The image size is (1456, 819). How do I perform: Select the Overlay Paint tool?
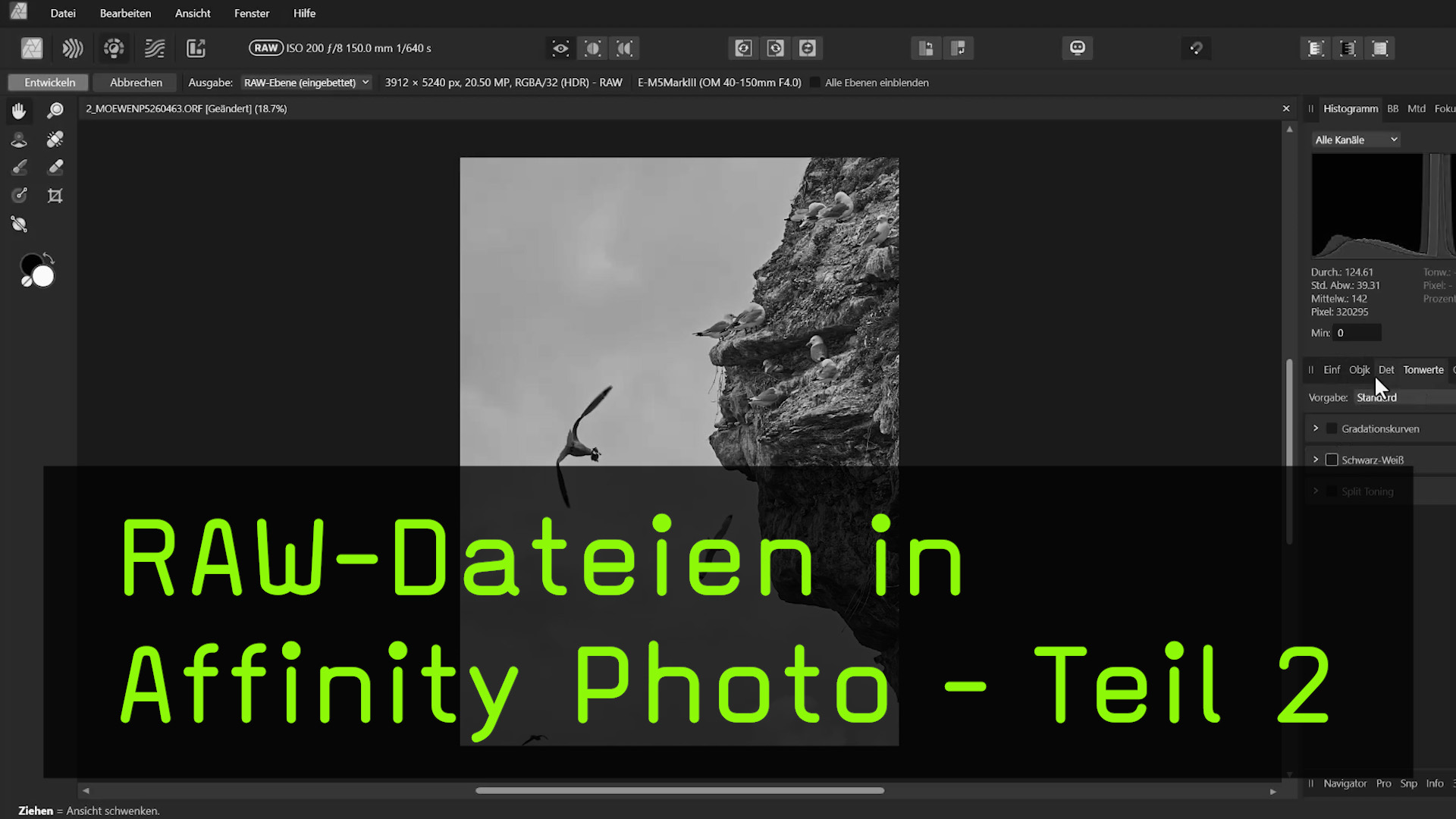[x=18, y=167]
